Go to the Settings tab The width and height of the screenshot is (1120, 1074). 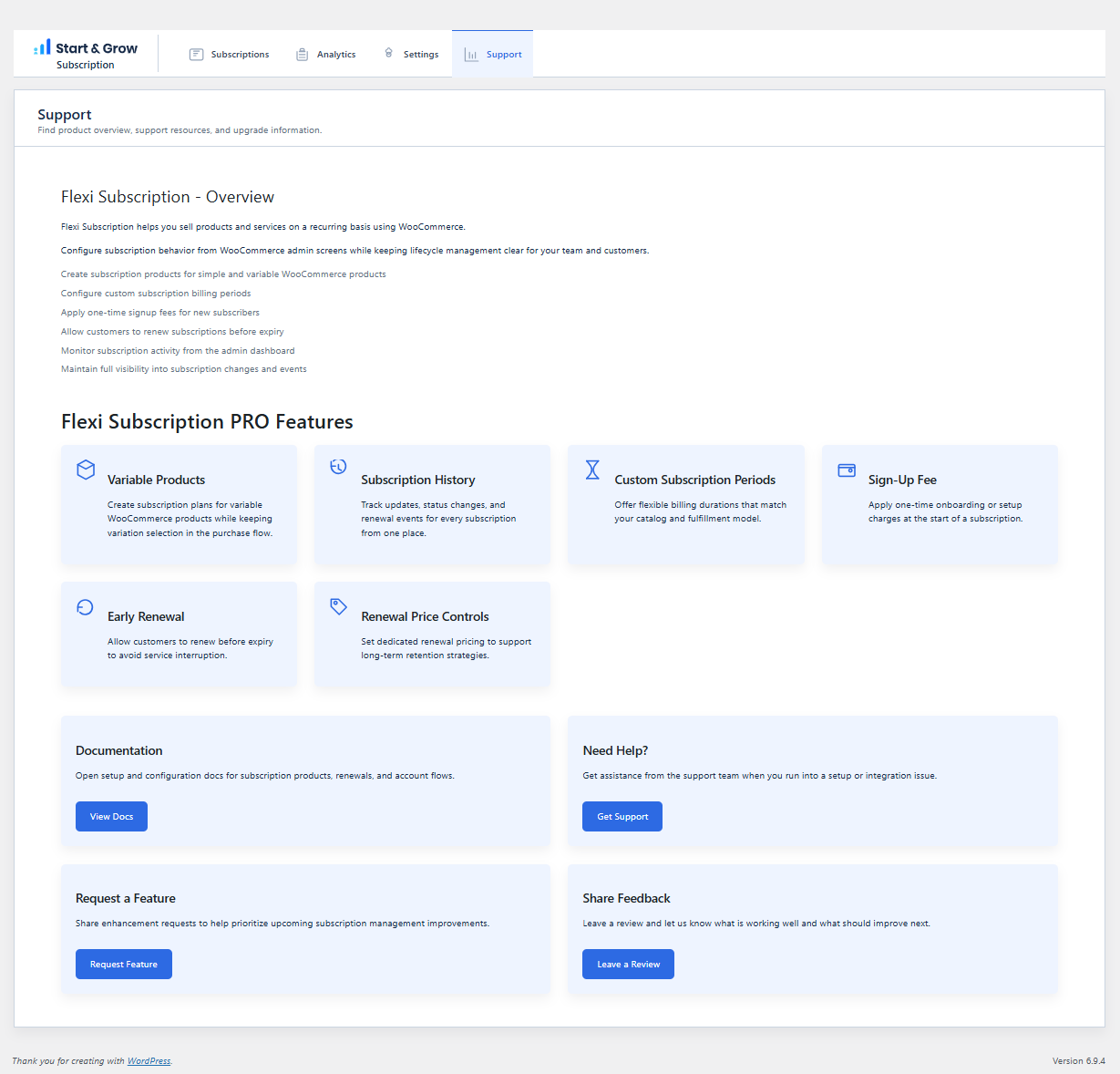pos(411,55)
